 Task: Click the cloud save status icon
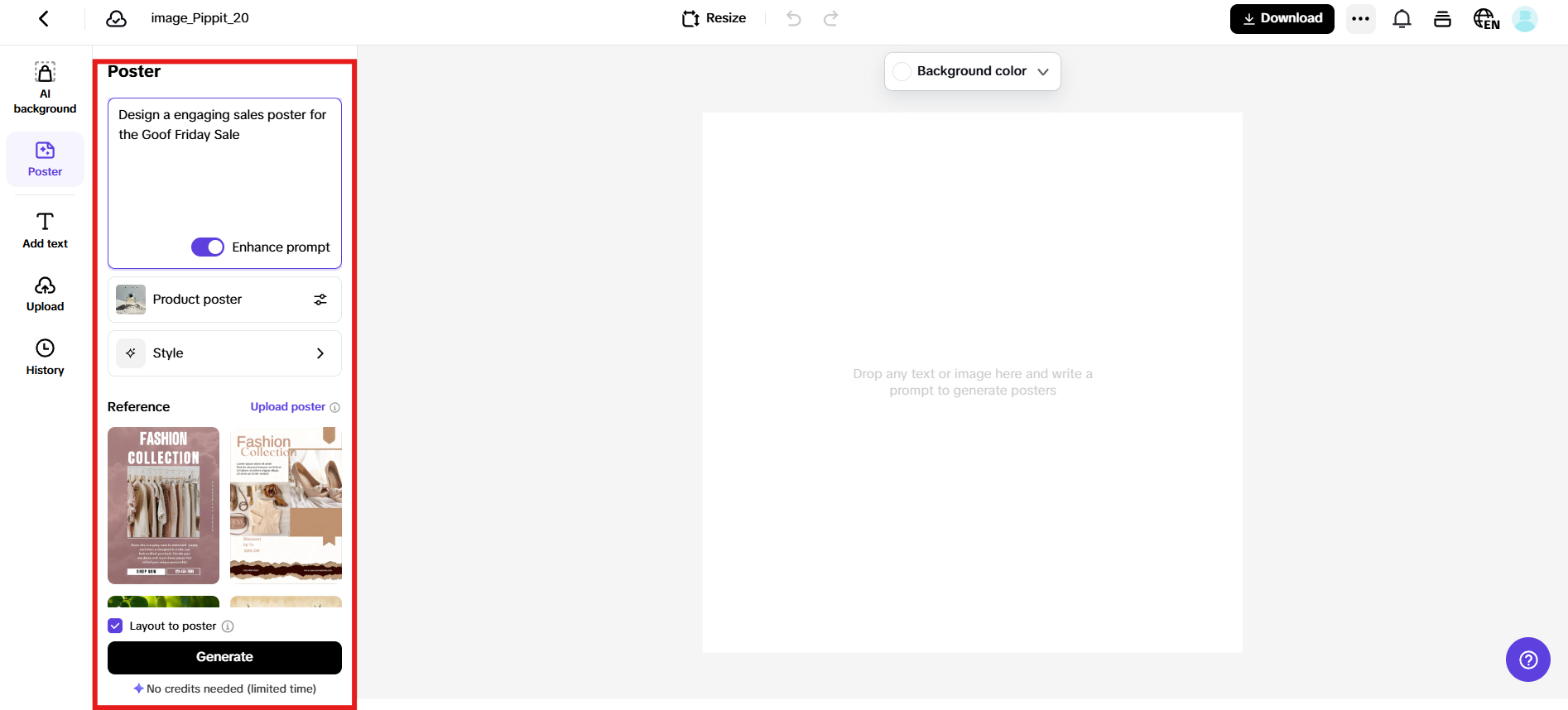pyautogui.click(x=116, y=18)
